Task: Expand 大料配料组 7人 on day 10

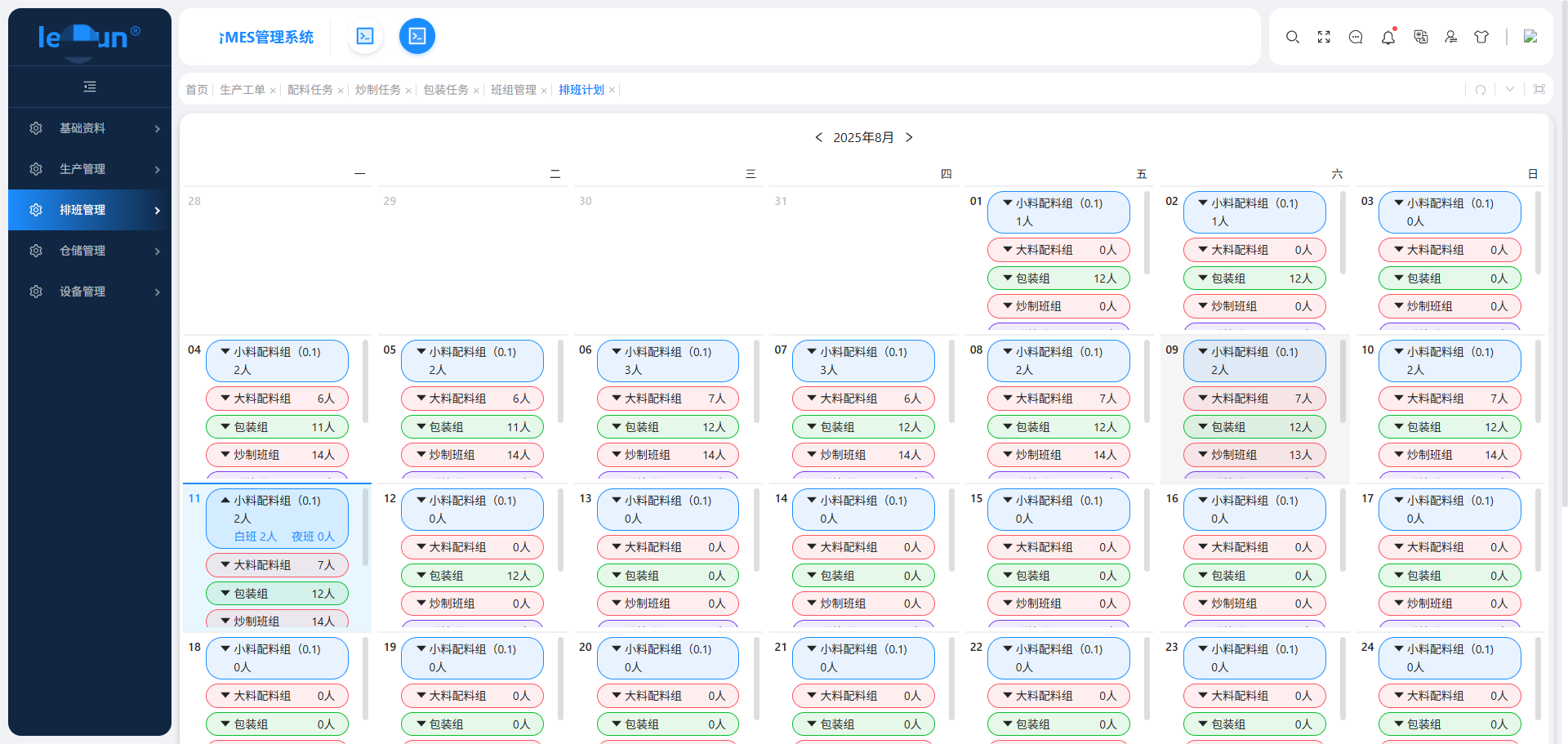Action: click(1450, 399)
